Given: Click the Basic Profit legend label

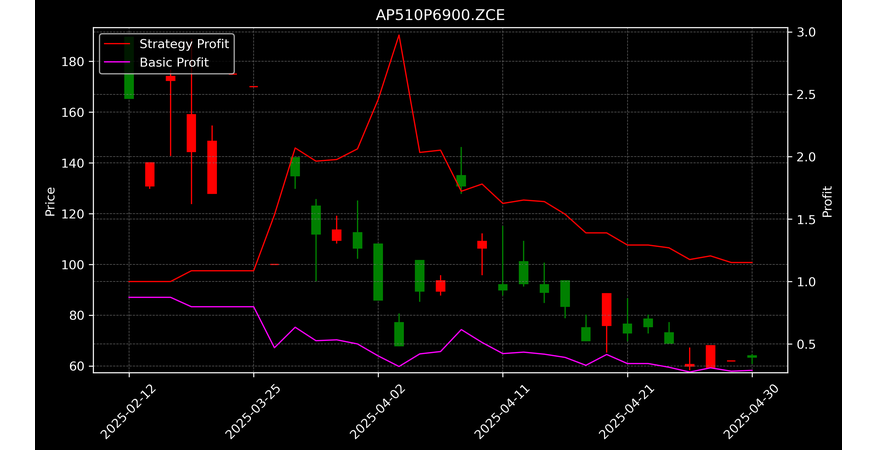Looking at the screenshot, I should (174, 62).
